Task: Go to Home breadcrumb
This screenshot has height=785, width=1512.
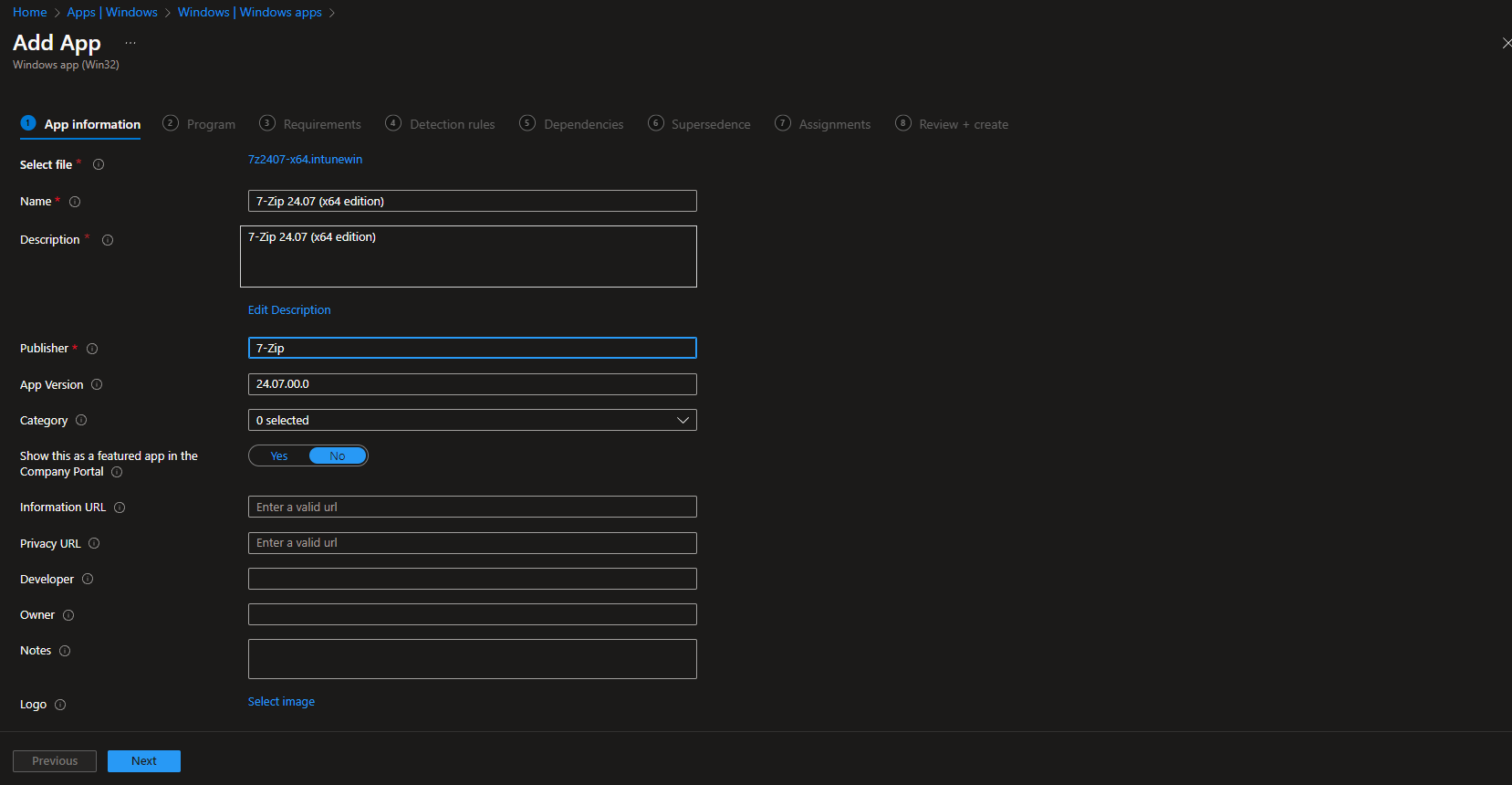Action: (30, 13)
